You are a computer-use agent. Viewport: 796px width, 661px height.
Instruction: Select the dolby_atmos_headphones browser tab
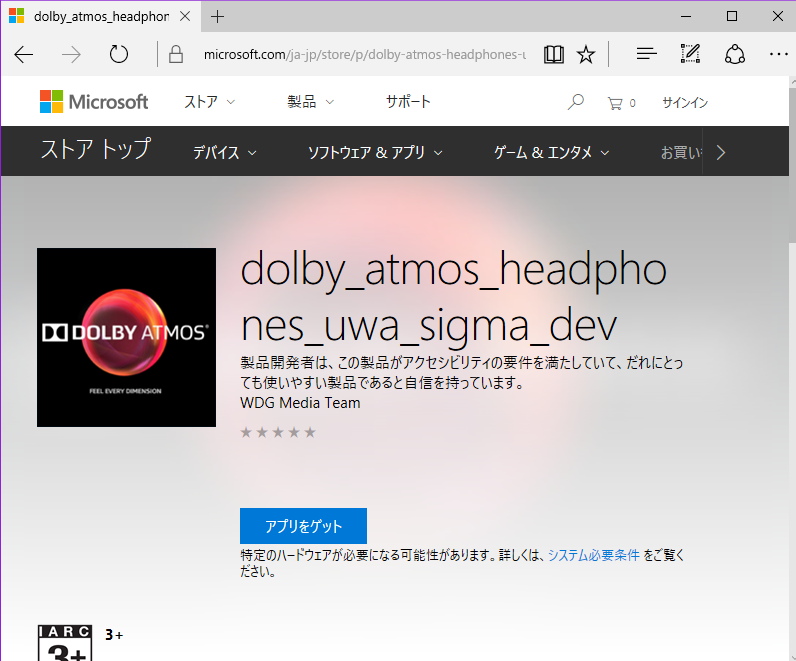click(101, 16)
